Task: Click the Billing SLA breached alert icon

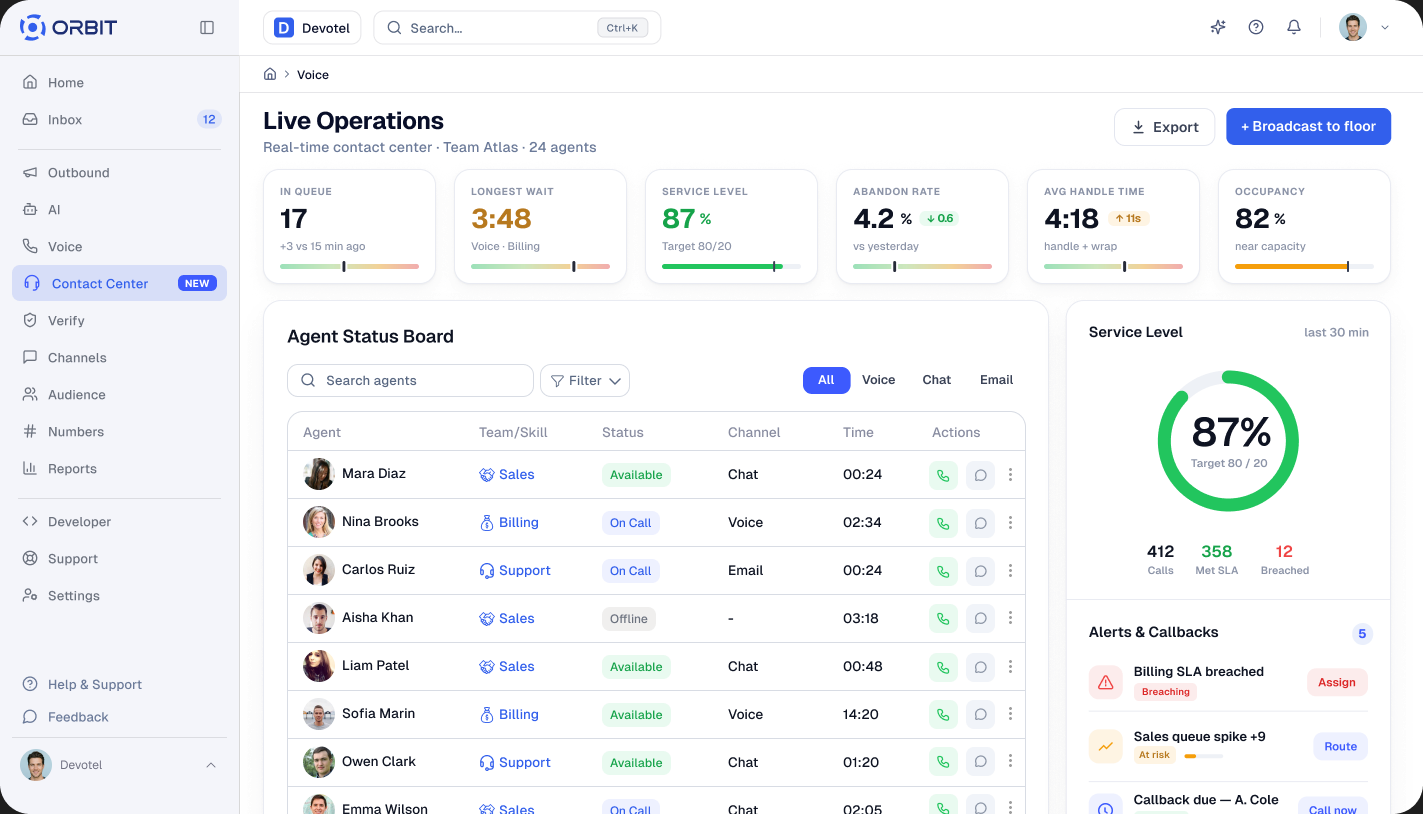Action: pyautogui.click(x=1106, y=682)
